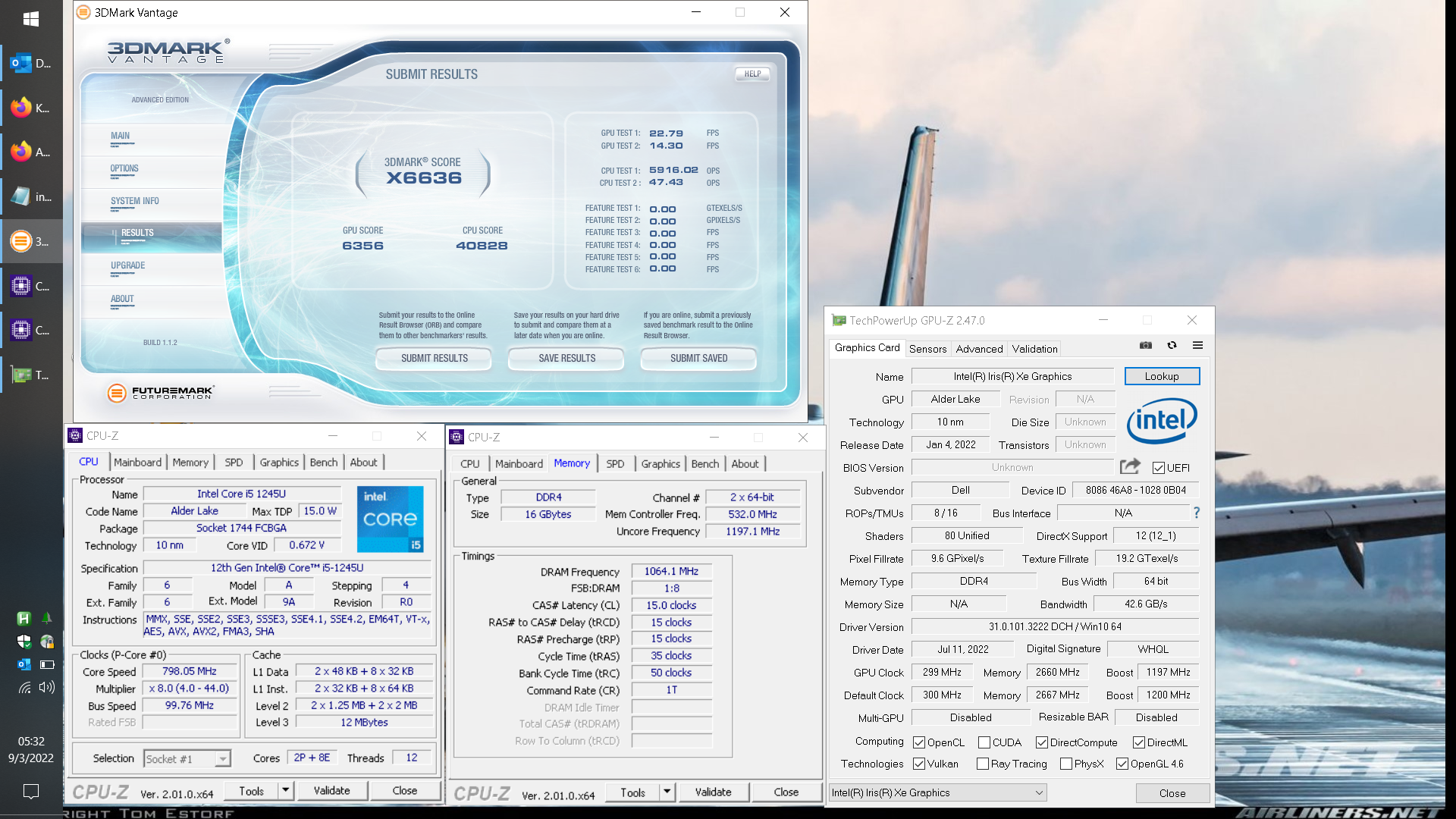Toggle the DirectML checkbox
This screenshot has width=1456, height=819.
coord(1139,742)
